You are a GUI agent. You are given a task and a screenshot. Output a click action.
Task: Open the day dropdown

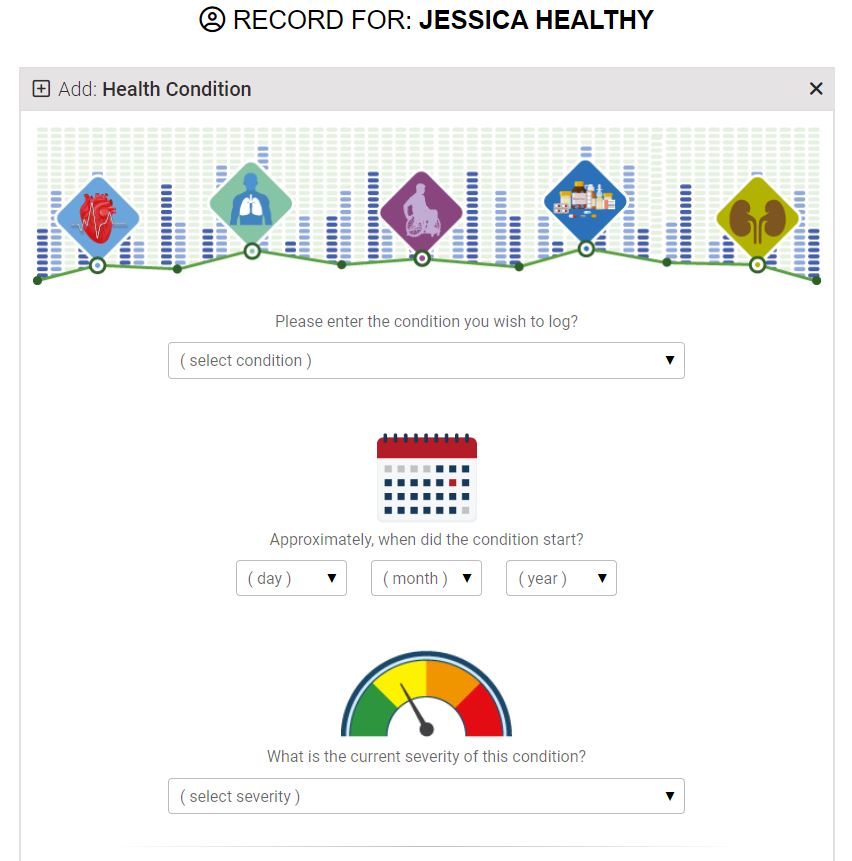point(292,578)
